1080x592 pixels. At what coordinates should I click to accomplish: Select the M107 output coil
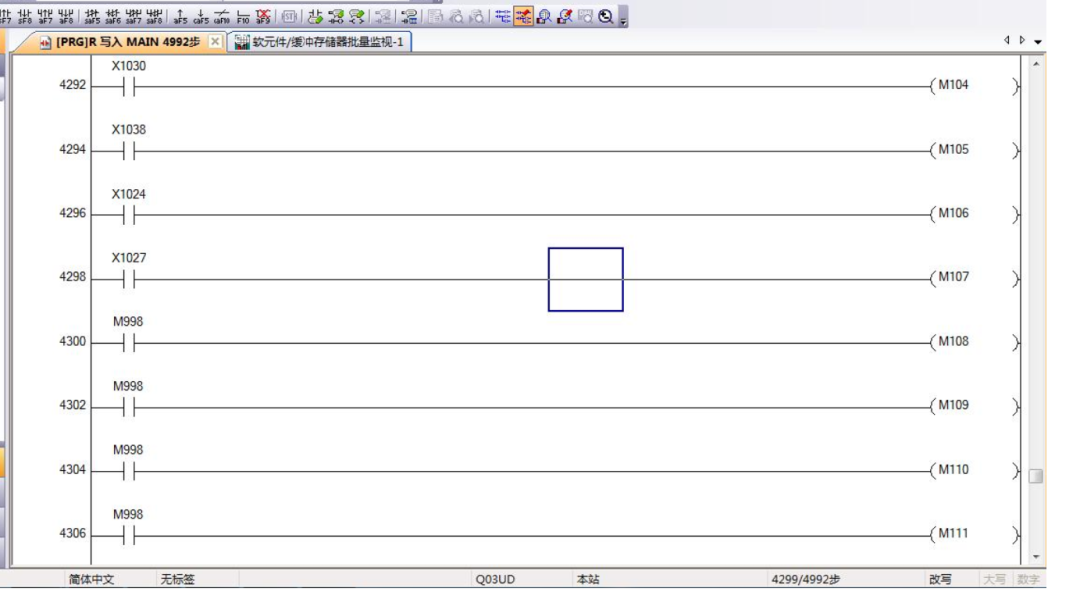coord(974,278)
